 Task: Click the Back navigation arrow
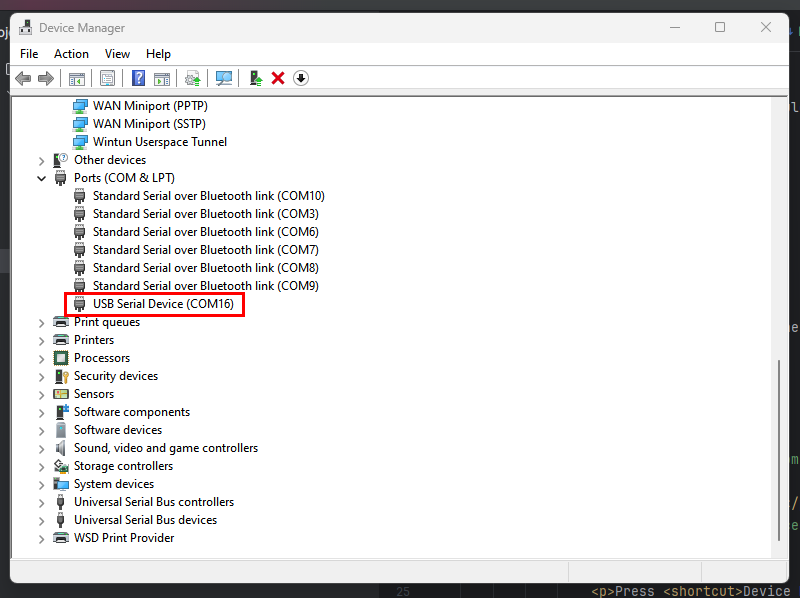pos(23,77)
